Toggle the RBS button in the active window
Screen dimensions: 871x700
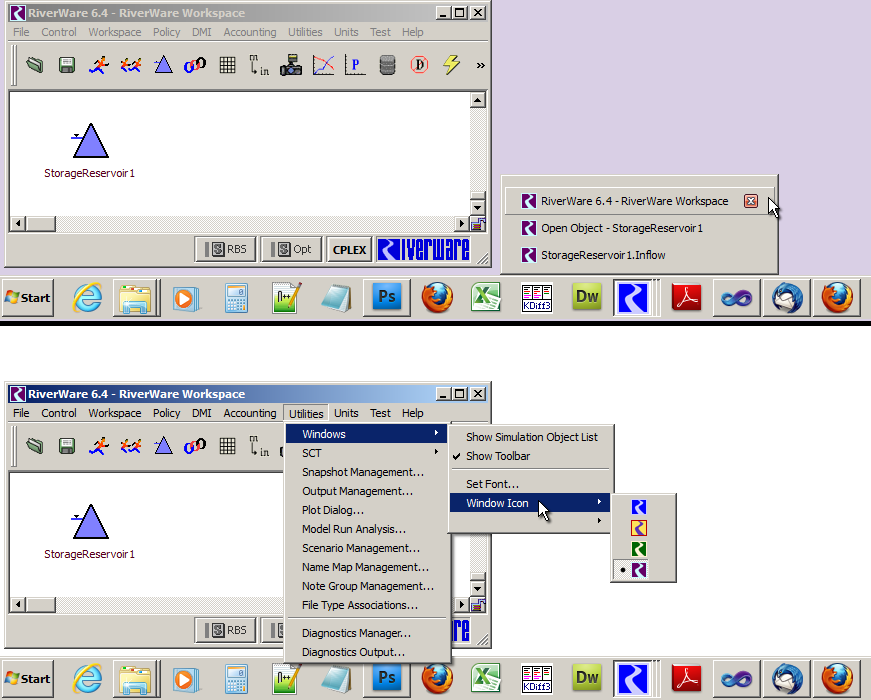coord(226,630)
